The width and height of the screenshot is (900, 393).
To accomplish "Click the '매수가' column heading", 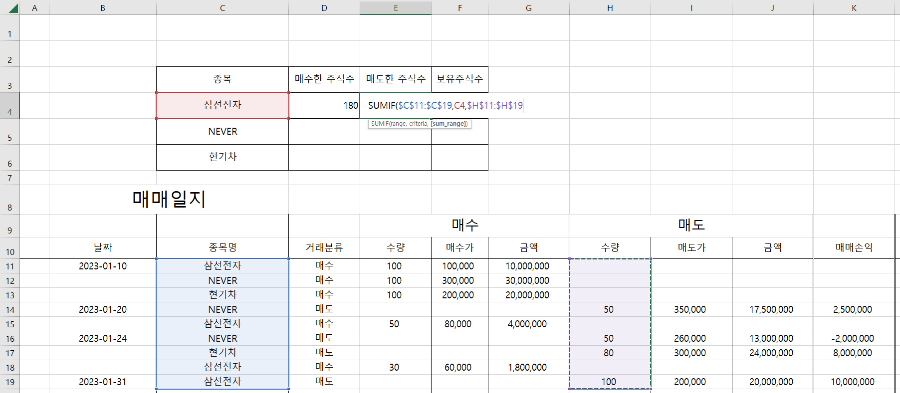I will [460, 247].
